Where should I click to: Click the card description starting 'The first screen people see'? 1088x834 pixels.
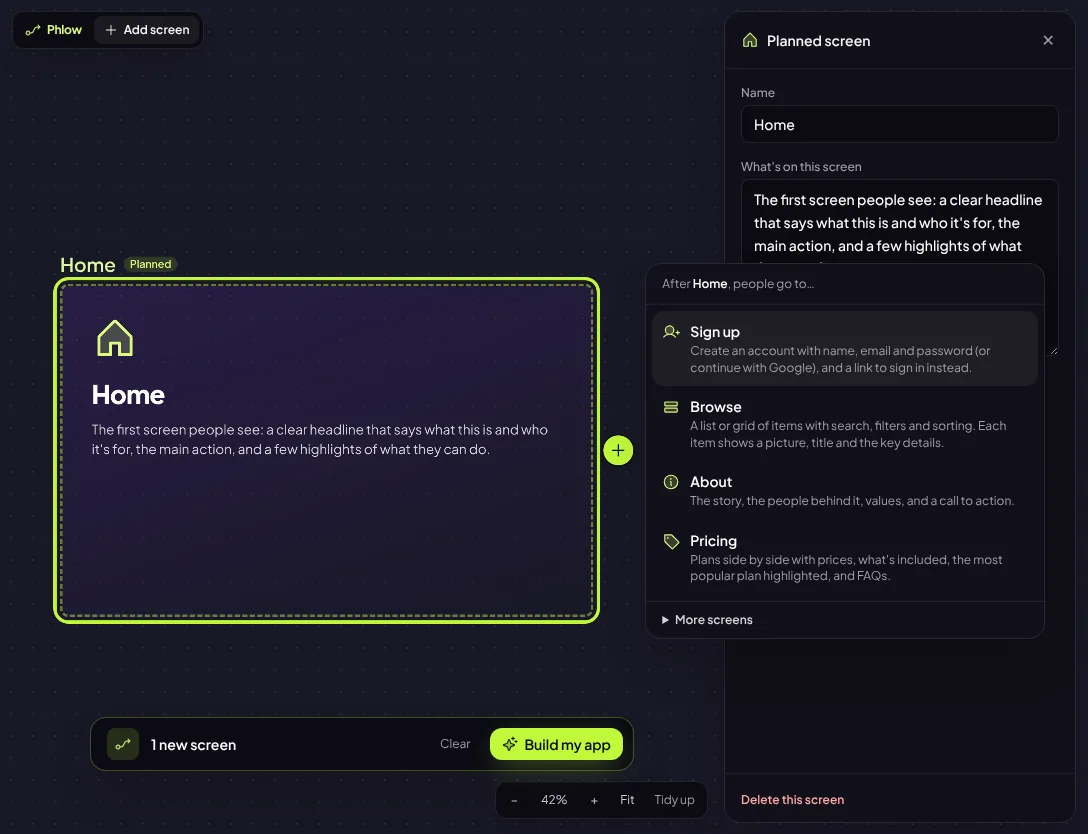[x=320, y=439]
